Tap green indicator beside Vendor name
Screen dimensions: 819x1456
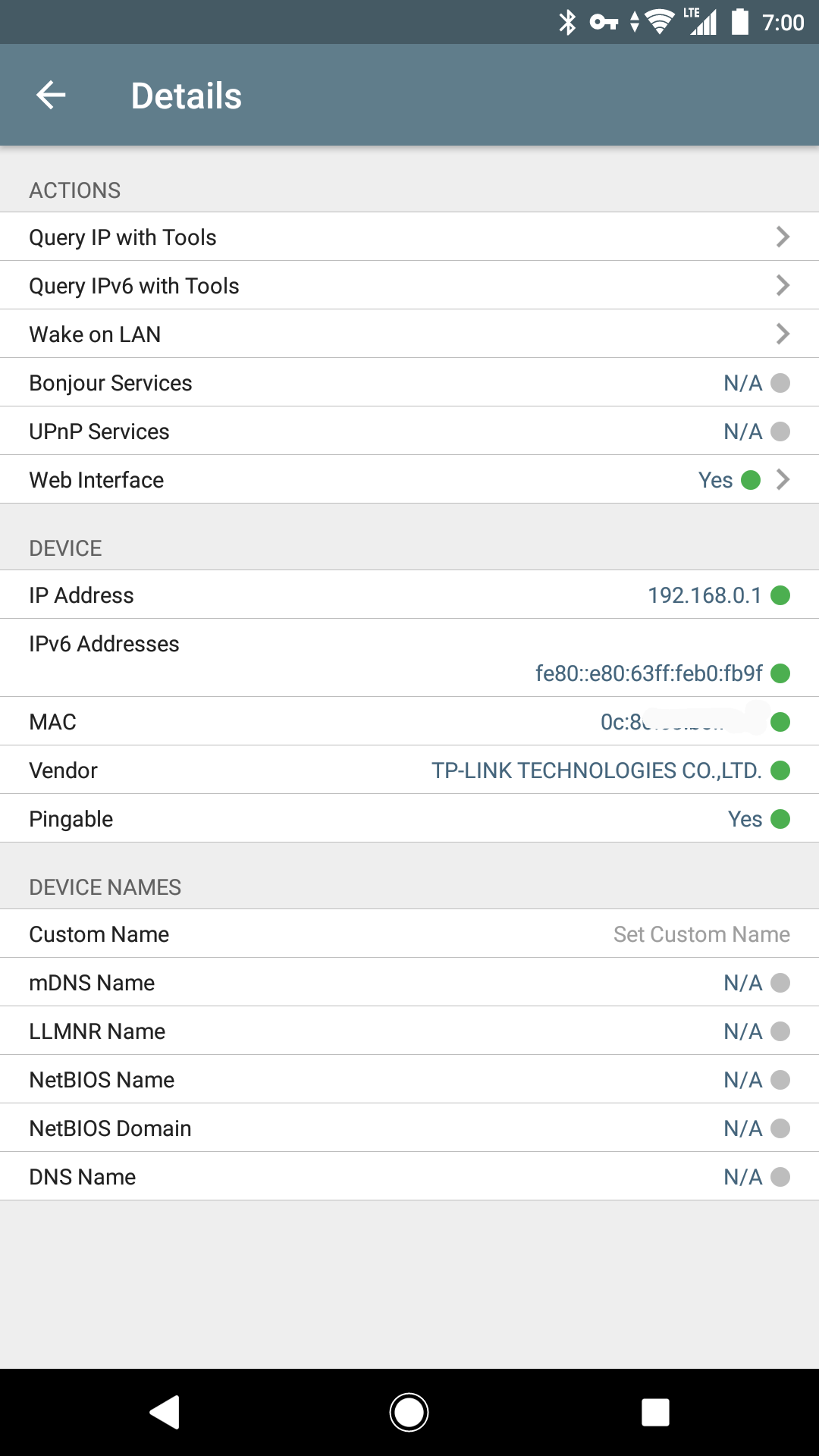780,770
